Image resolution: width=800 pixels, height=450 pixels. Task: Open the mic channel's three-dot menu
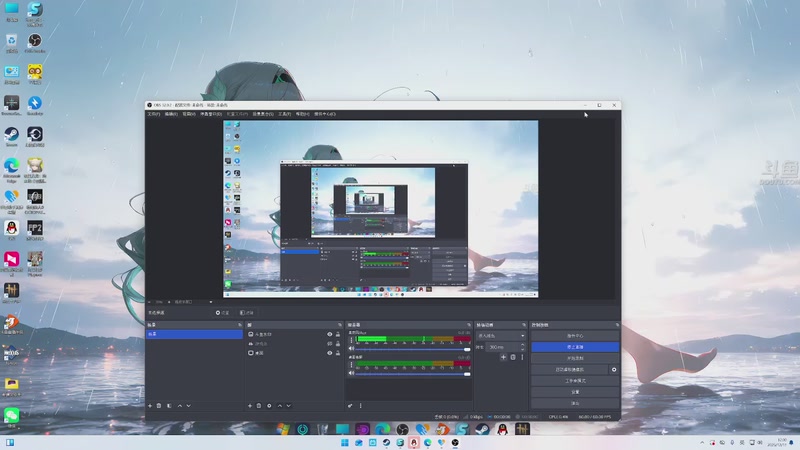pos(351,341)
